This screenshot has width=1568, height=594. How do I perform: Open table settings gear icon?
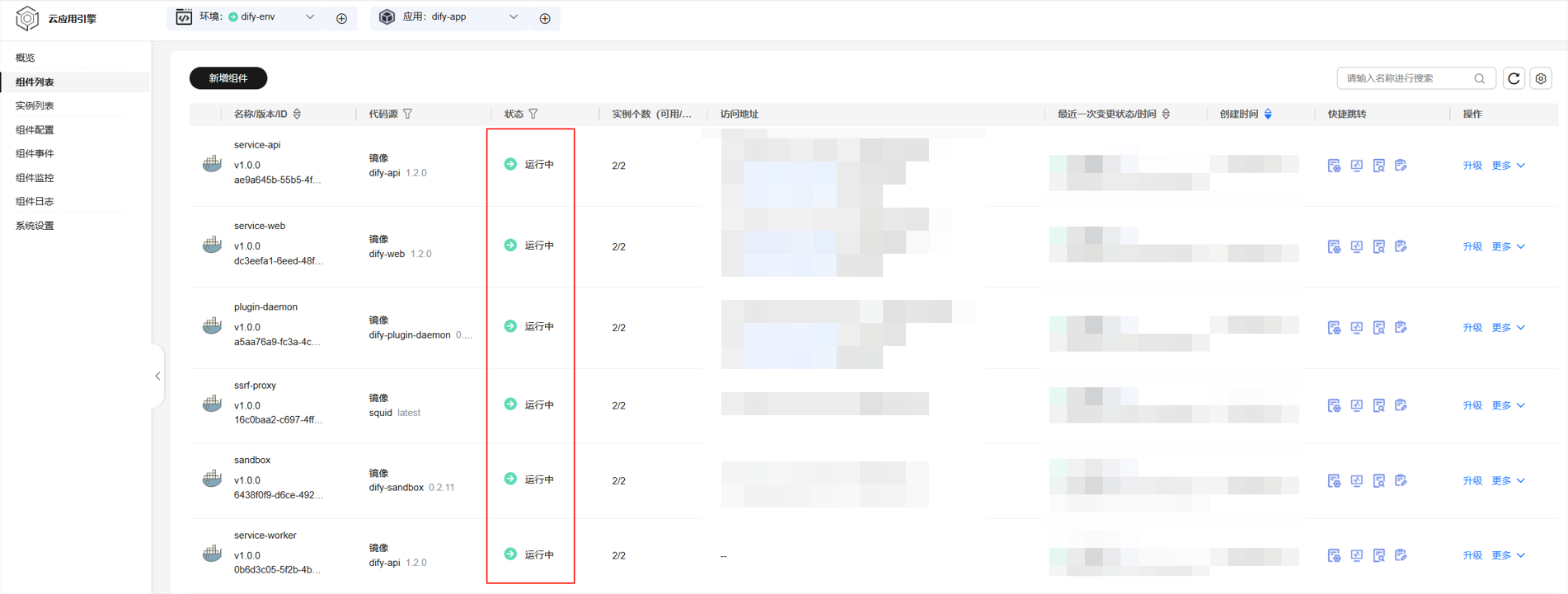coord(1541,78)
